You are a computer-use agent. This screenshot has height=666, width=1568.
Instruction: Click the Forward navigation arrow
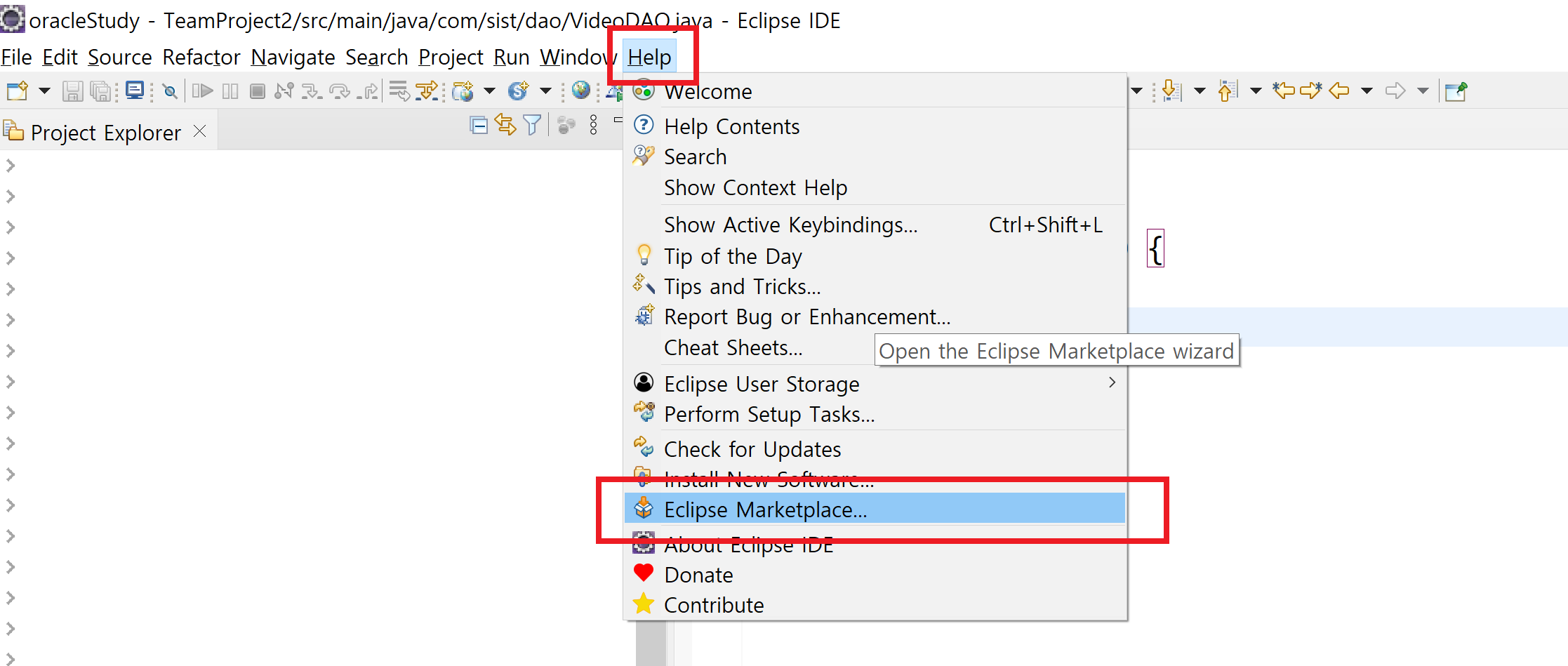1395,91
